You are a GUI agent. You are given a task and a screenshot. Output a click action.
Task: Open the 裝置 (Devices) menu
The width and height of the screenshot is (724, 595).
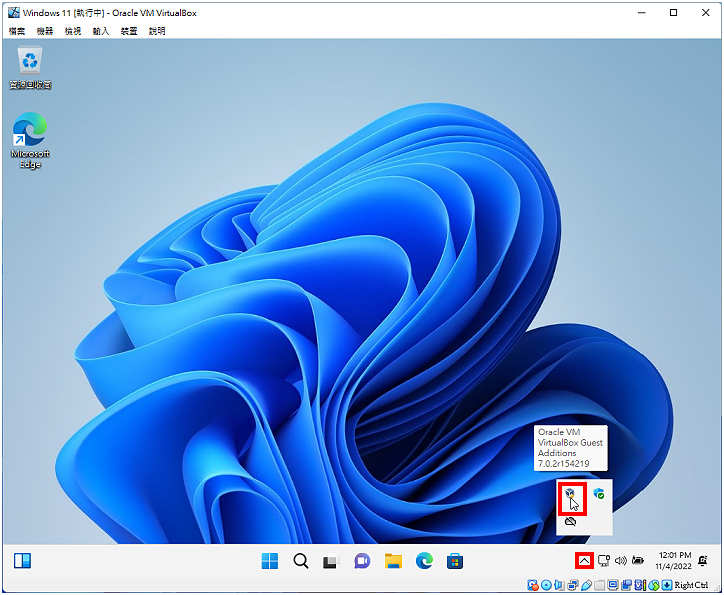coord(129,31)
